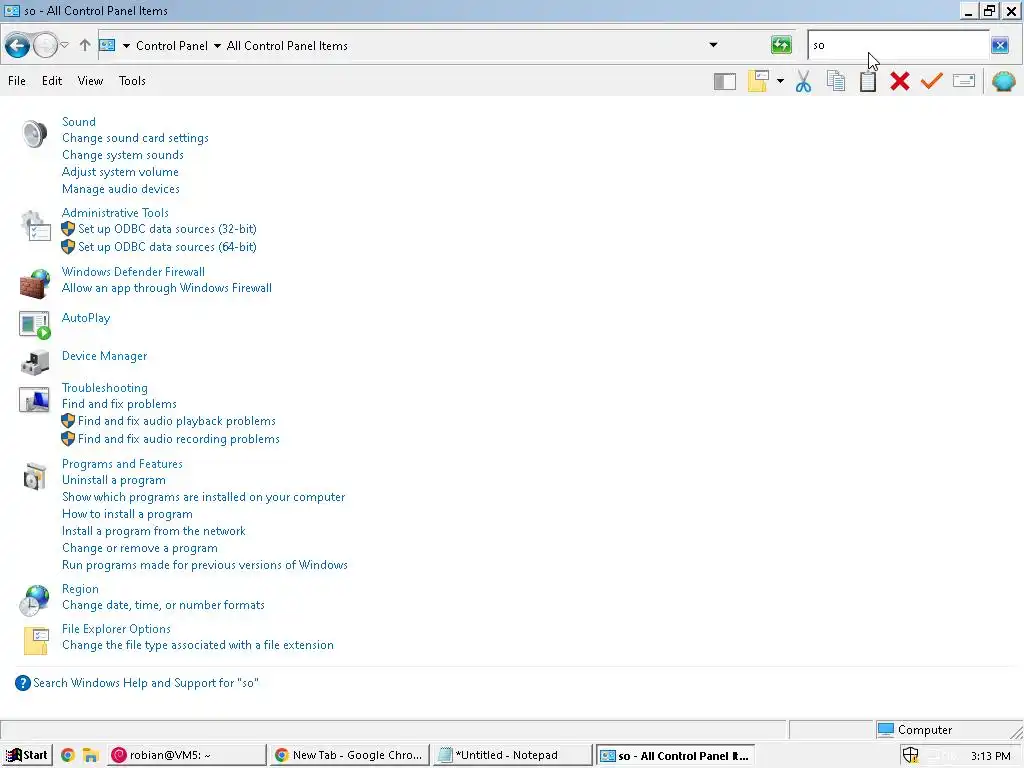Open the Sound link
The height and width of the screenshot is (768, 1024).
(x=78, y=122)
